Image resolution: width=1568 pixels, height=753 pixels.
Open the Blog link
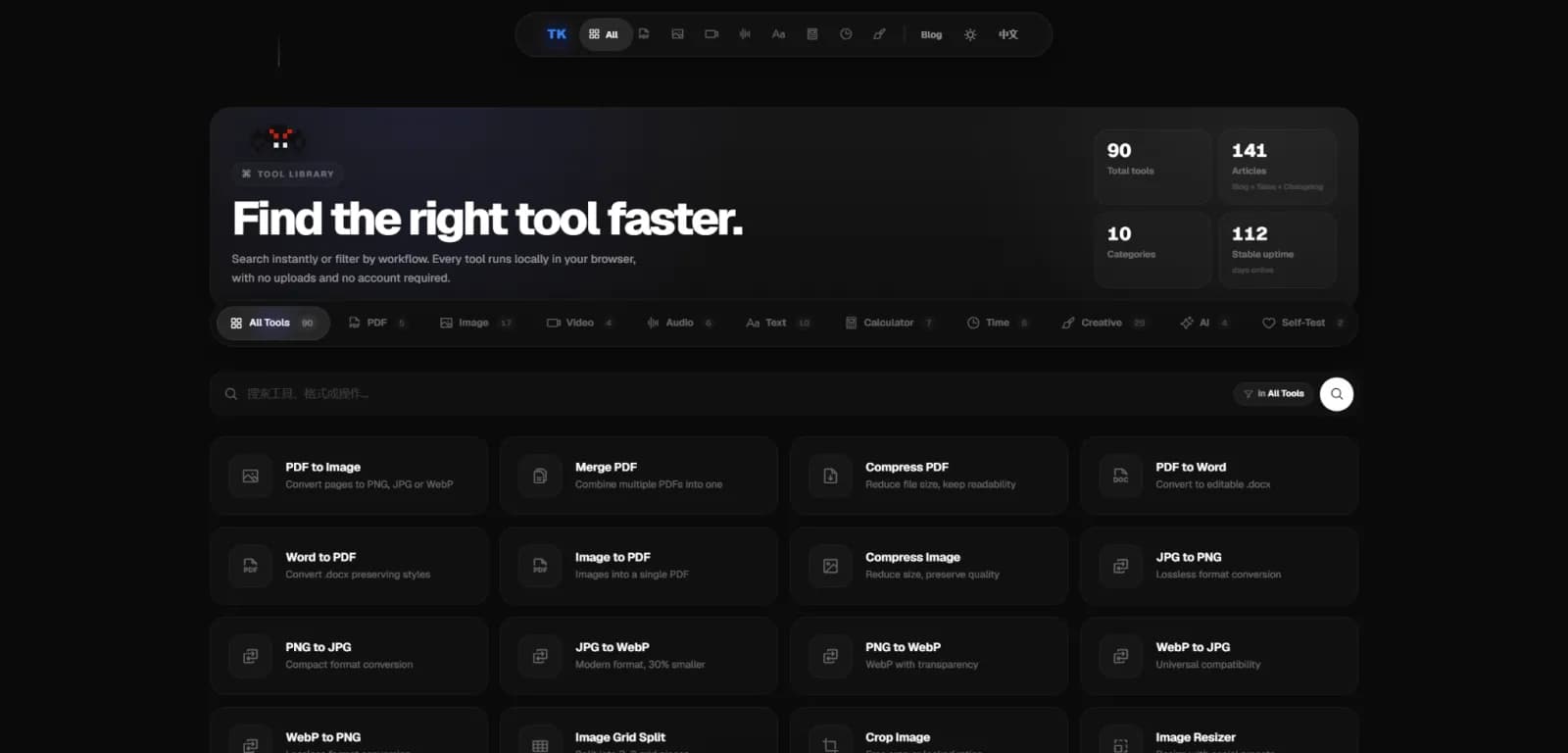coord(931,34)
